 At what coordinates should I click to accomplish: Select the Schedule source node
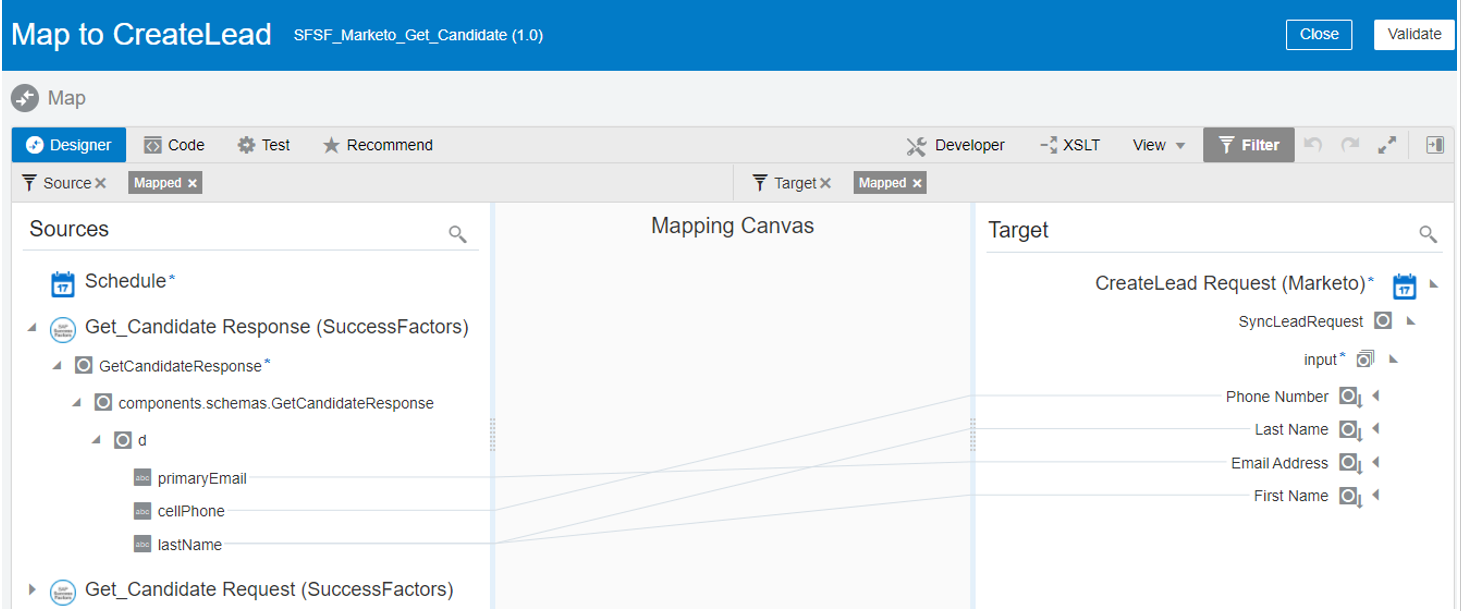click(x=125, y=281)
